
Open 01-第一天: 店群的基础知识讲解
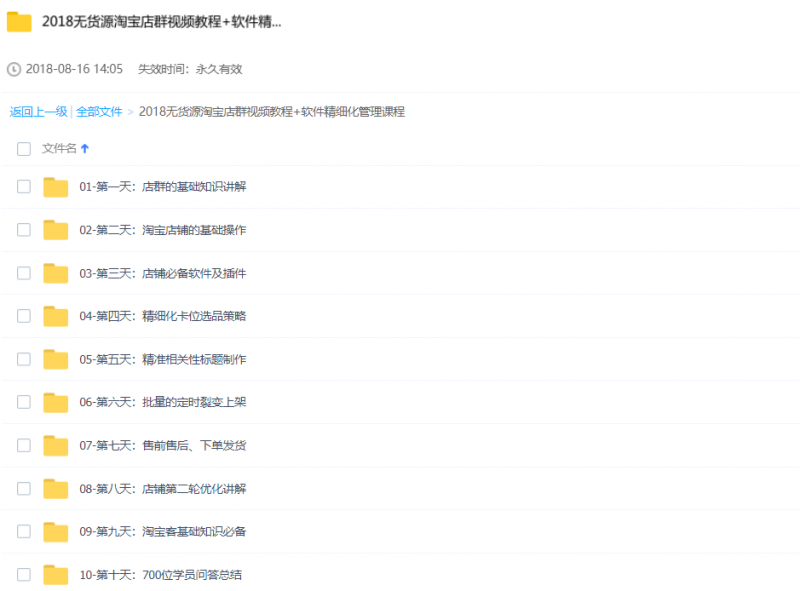point(163,187)
